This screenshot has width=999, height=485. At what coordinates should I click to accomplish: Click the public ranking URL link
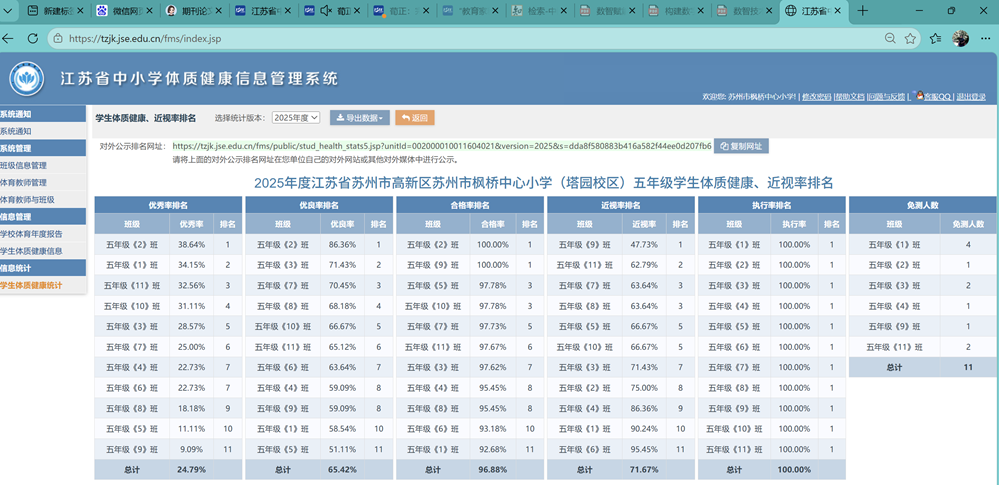442,146
